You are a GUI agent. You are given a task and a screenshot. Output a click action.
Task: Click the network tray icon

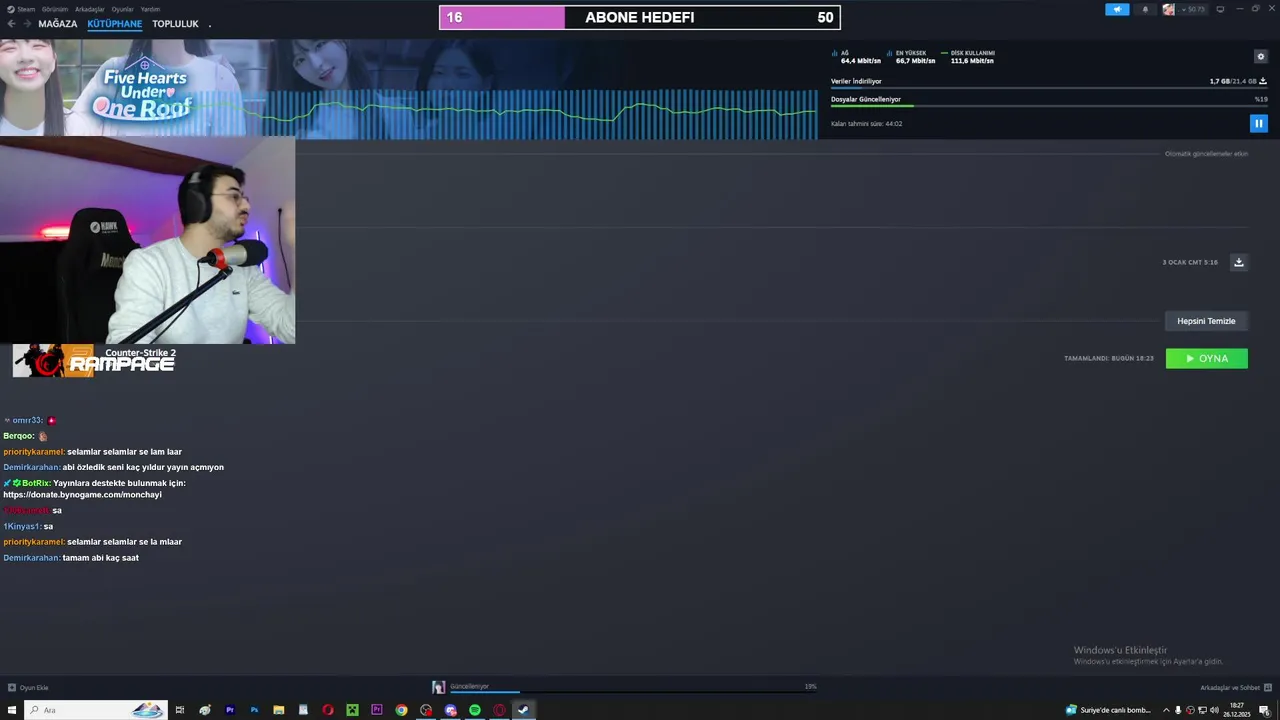pyautogui.click(x=1202, y=710)
